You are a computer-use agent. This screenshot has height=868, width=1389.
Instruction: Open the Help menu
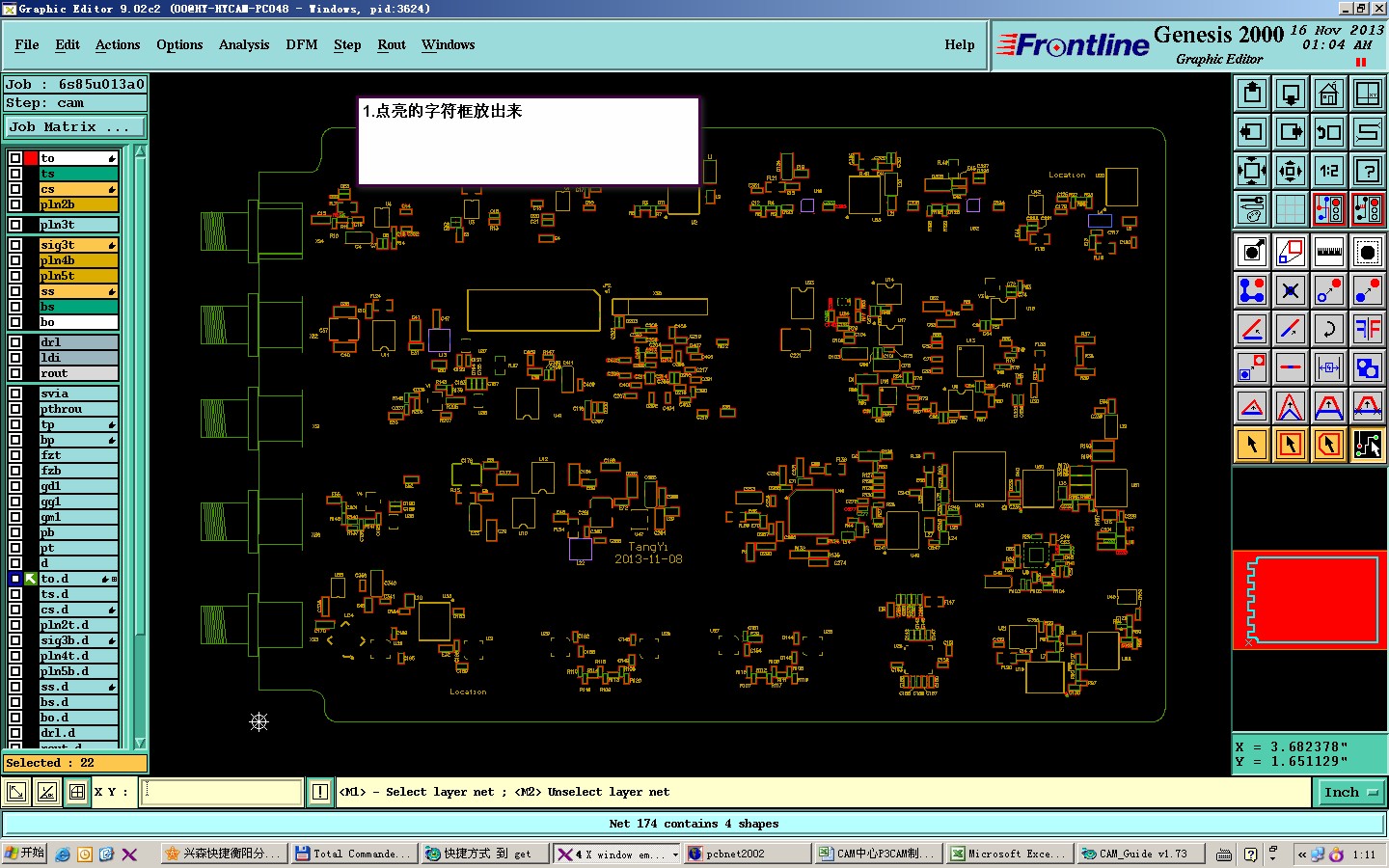tap(960, 45)
